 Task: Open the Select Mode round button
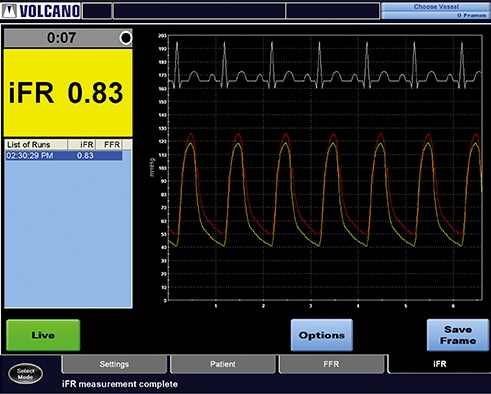[x=25, y=374]
